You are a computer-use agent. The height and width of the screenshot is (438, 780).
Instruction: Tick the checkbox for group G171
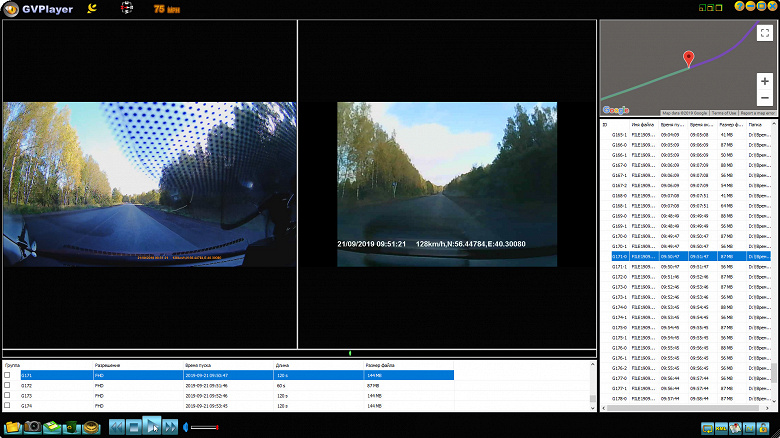[7, 375]
